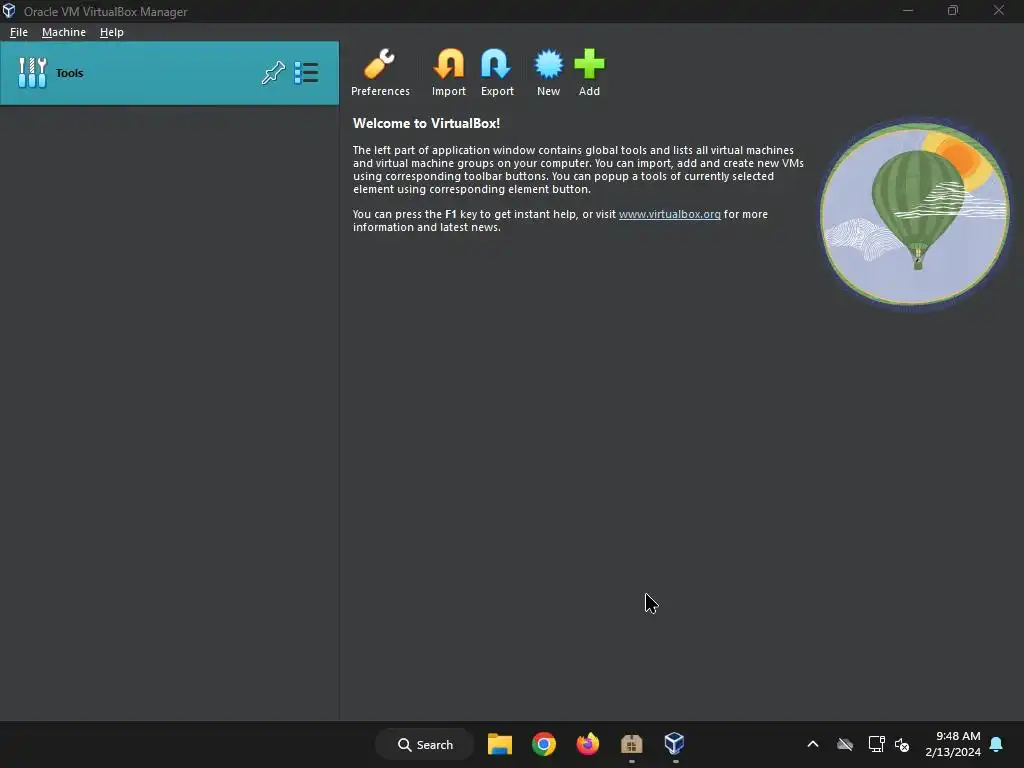This screenshot has height=768, width=1024.
Task: Click the Import appliance icon
Action: (x=449, y=72)
